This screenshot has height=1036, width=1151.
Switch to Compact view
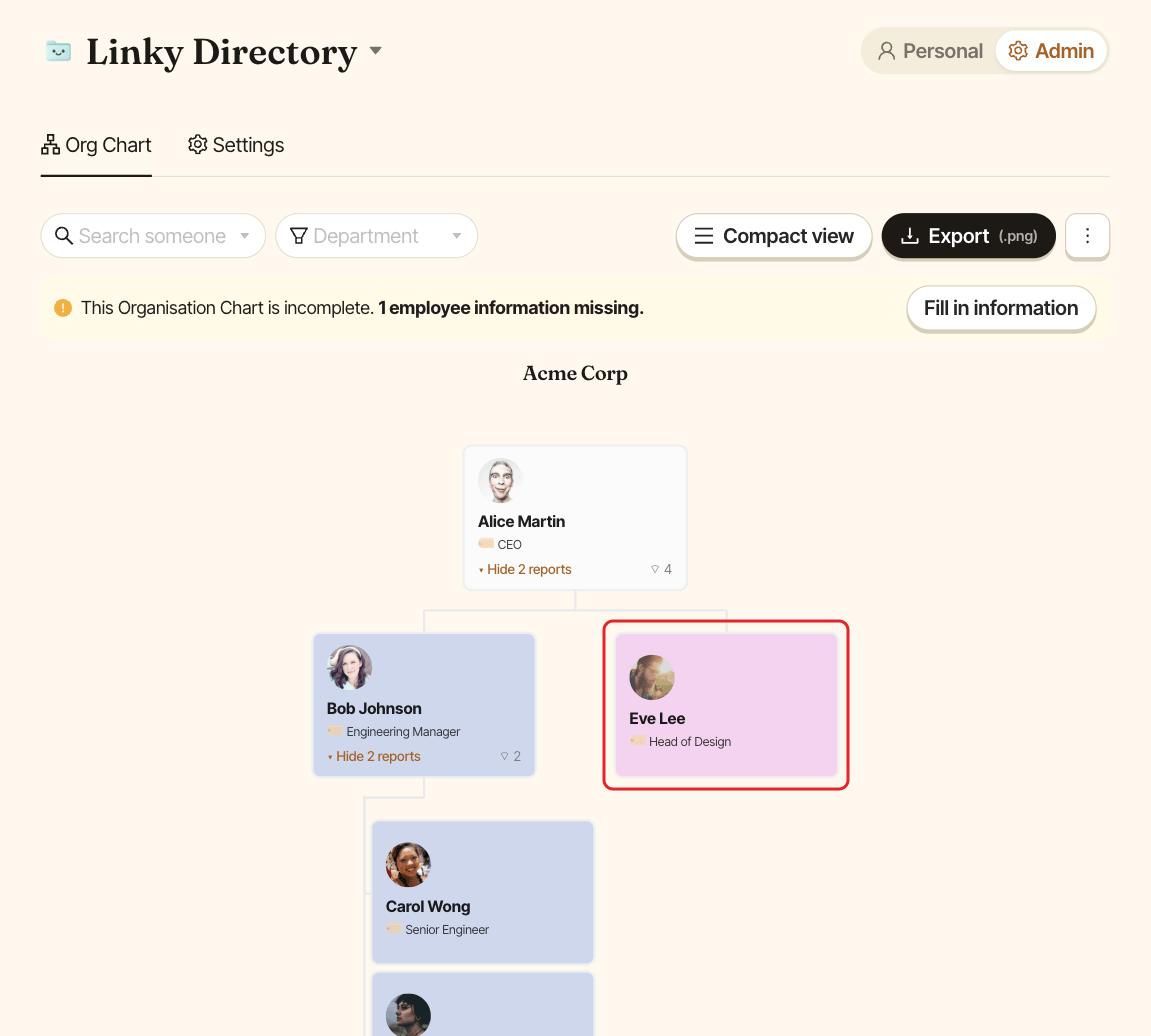[x=774, y=236]
